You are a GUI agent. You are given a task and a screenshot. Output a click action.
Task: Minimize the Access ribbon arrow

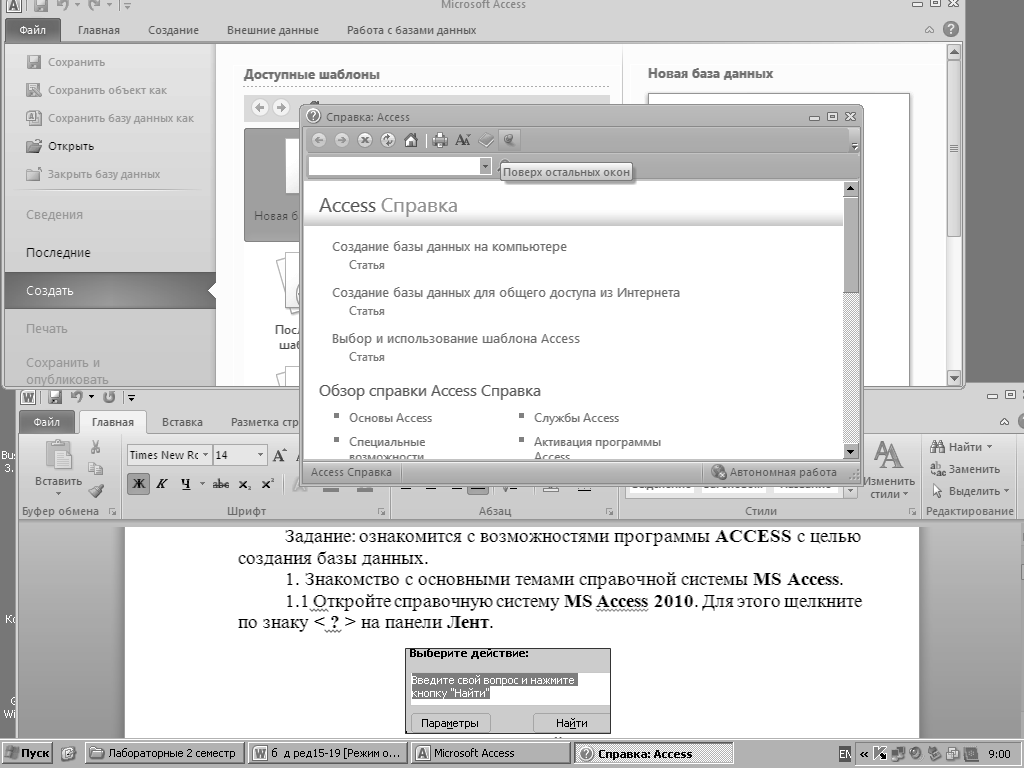929,30
